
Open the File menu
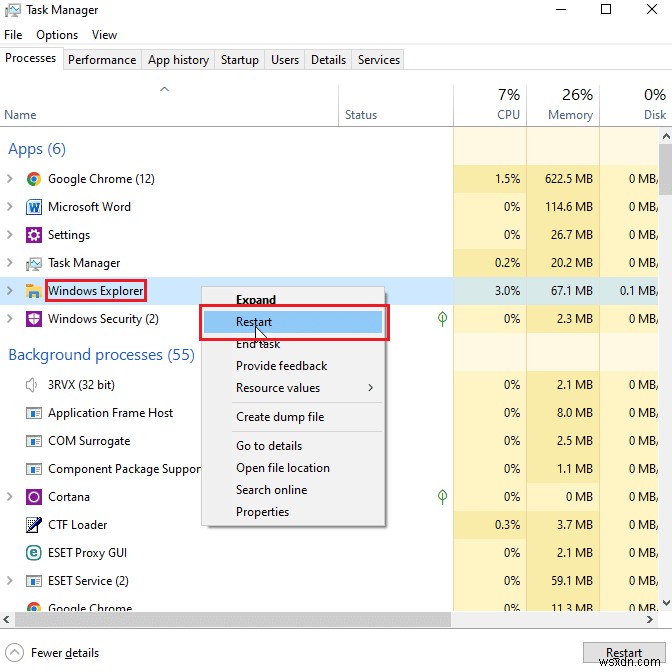(x=13, y=35)
